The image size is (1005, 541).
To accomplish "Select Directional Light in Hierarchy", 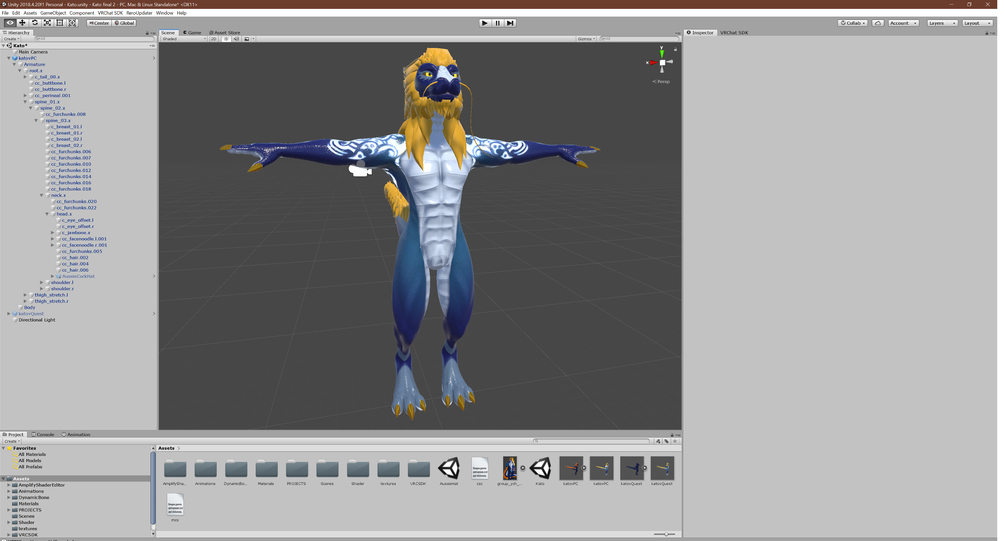I will coord(37,320).
